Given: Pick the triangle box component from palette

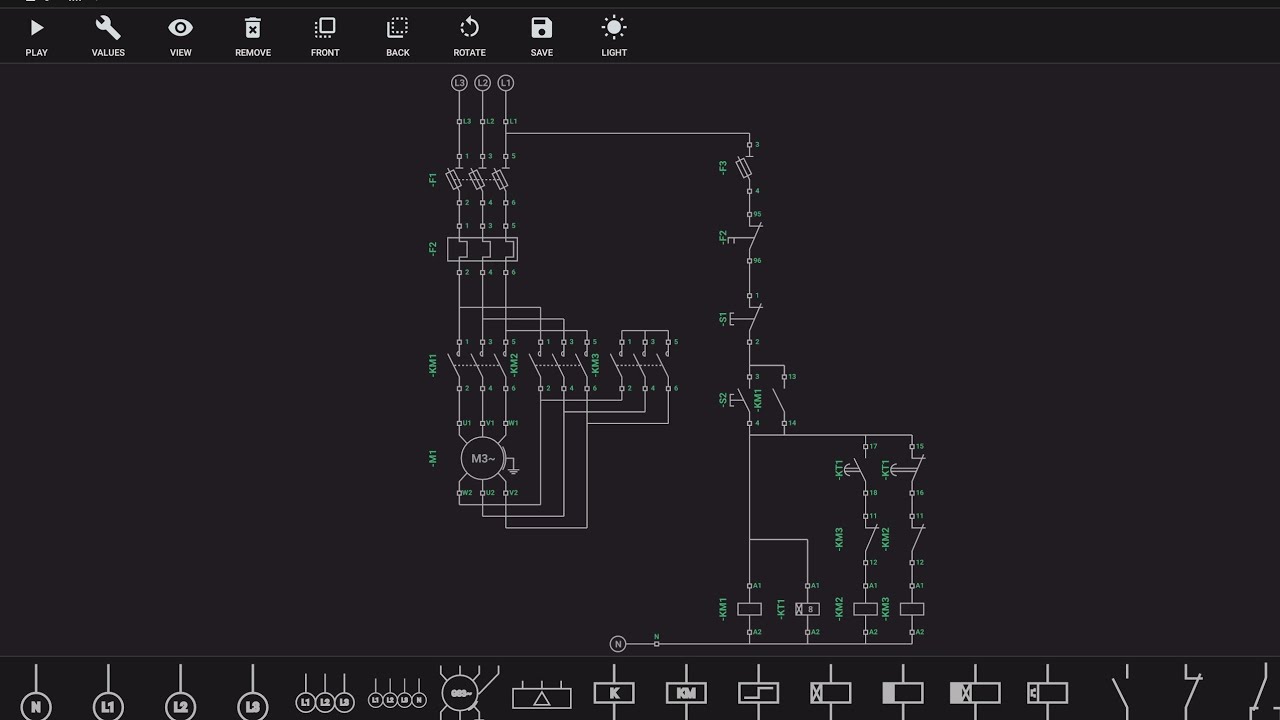Looking at the screenshot, I should tap(542, 695).
